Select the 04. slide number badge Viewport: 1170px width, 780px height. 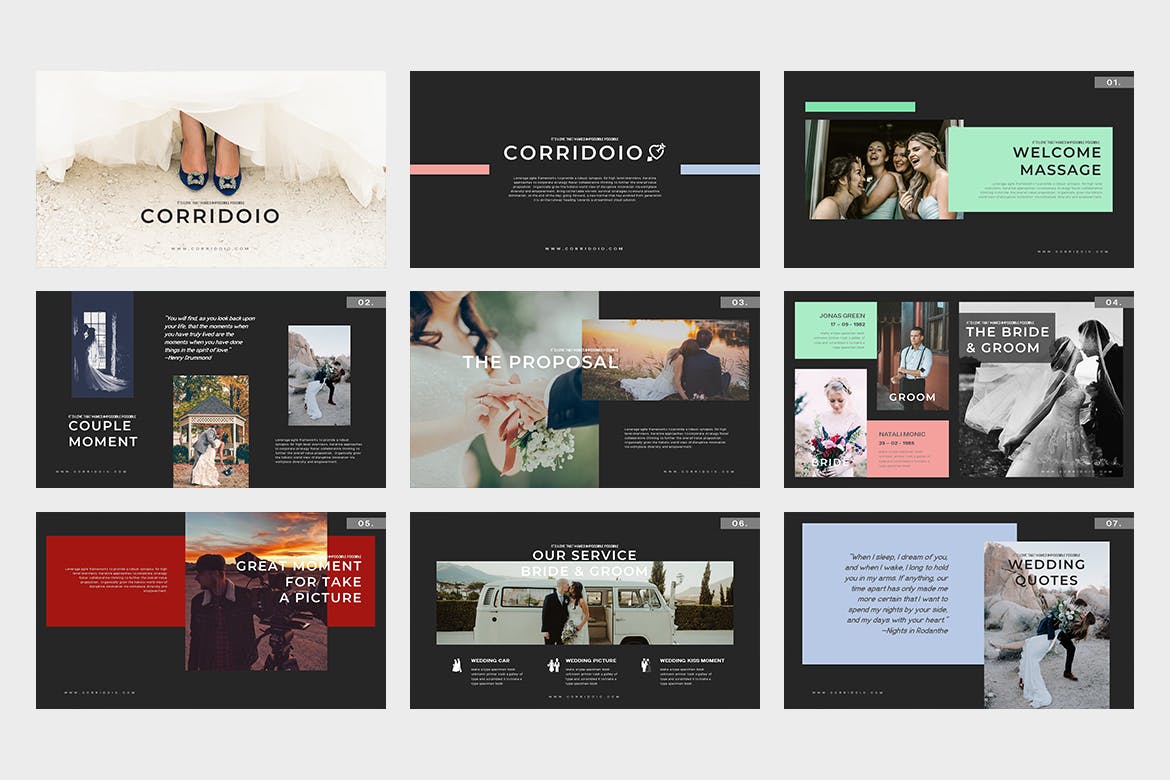1114,302
